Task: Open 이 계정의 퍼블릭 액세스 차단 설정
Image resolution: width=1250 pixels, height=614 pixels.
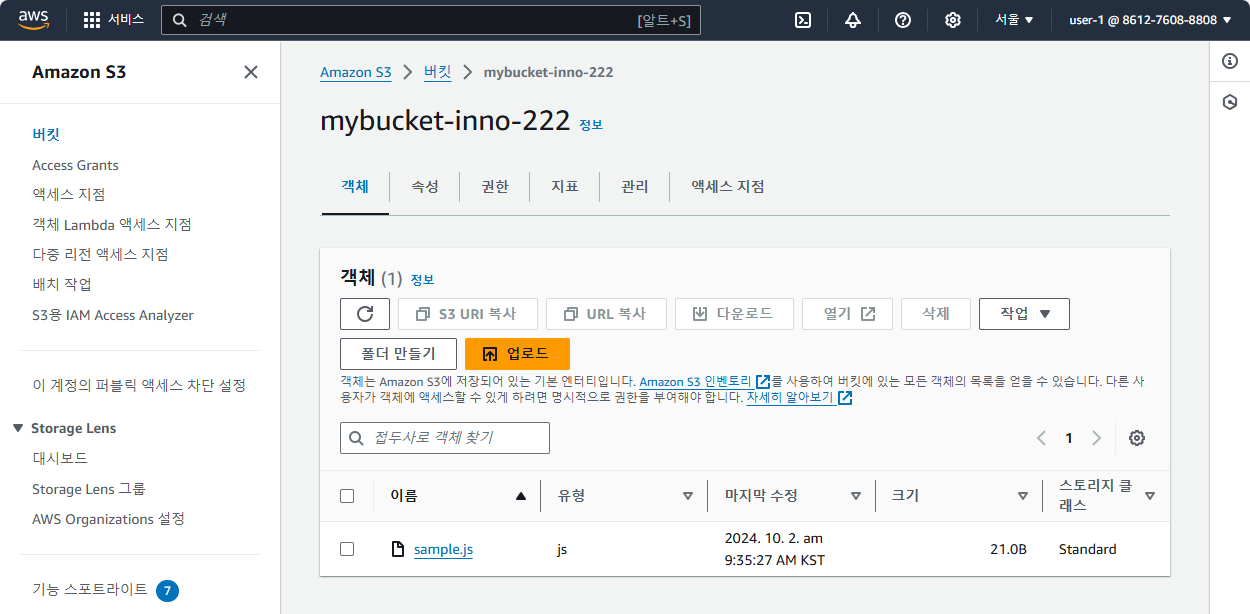Action: point(139,385)
